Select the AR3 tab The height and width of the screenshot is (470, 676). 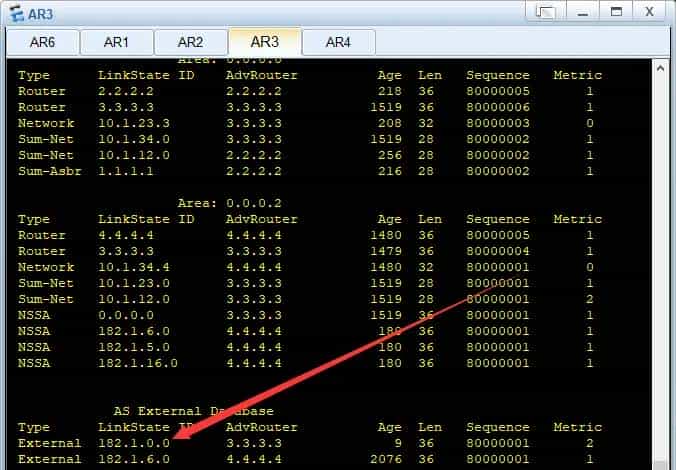(x=265, y=42)
